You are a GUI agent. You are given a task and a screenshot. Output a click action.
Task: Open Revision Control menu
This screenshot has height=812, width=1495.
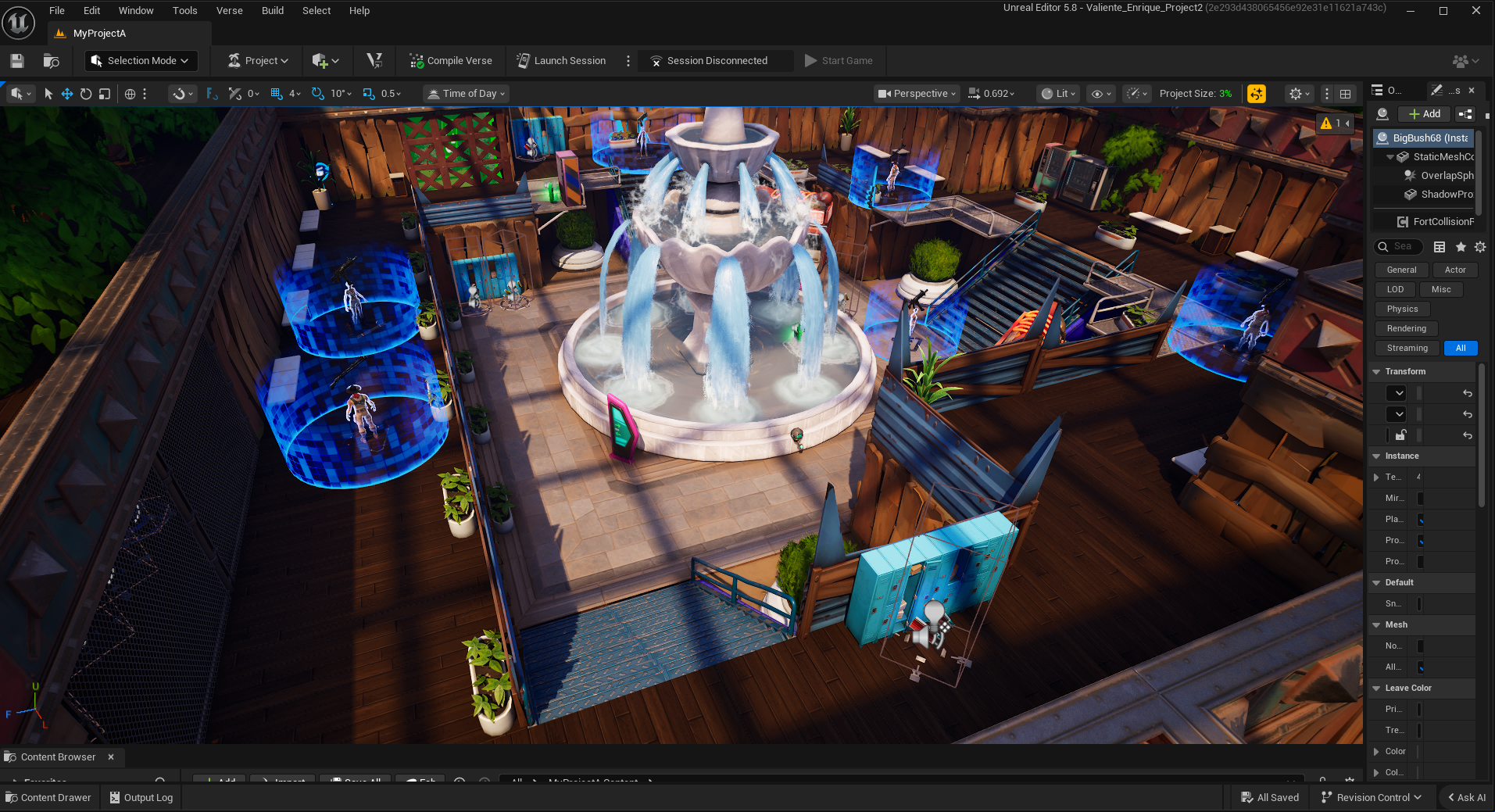tap(1372, 798)
